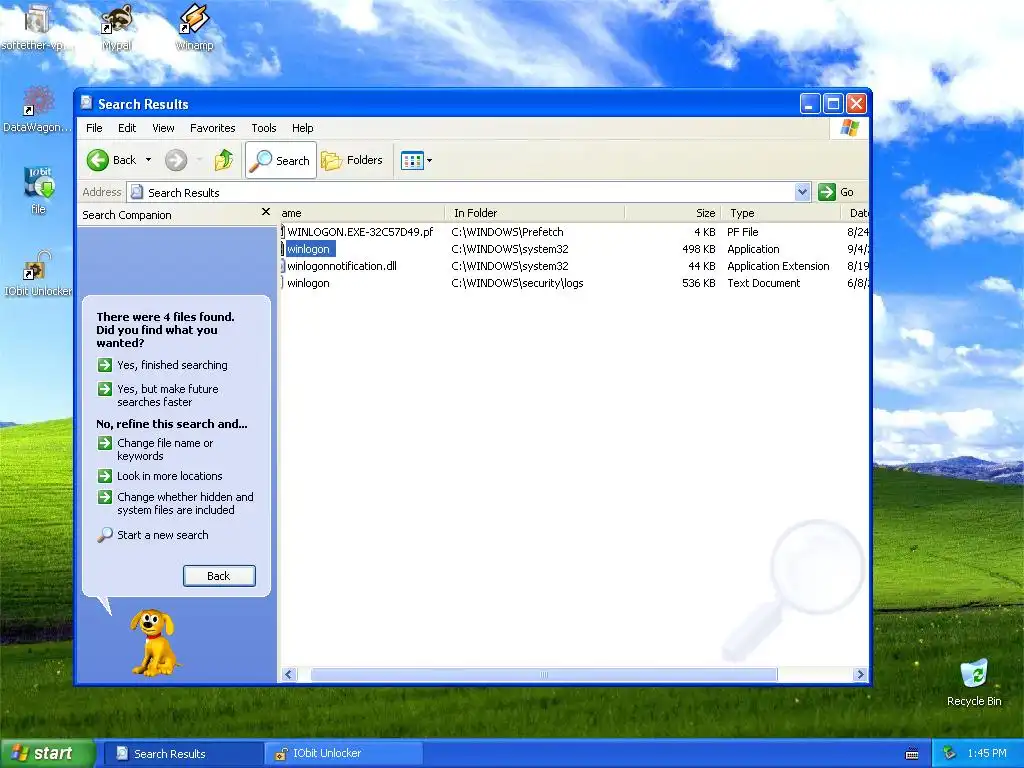
Task: Open the Tools menu
Action: (x=264, y=128)
